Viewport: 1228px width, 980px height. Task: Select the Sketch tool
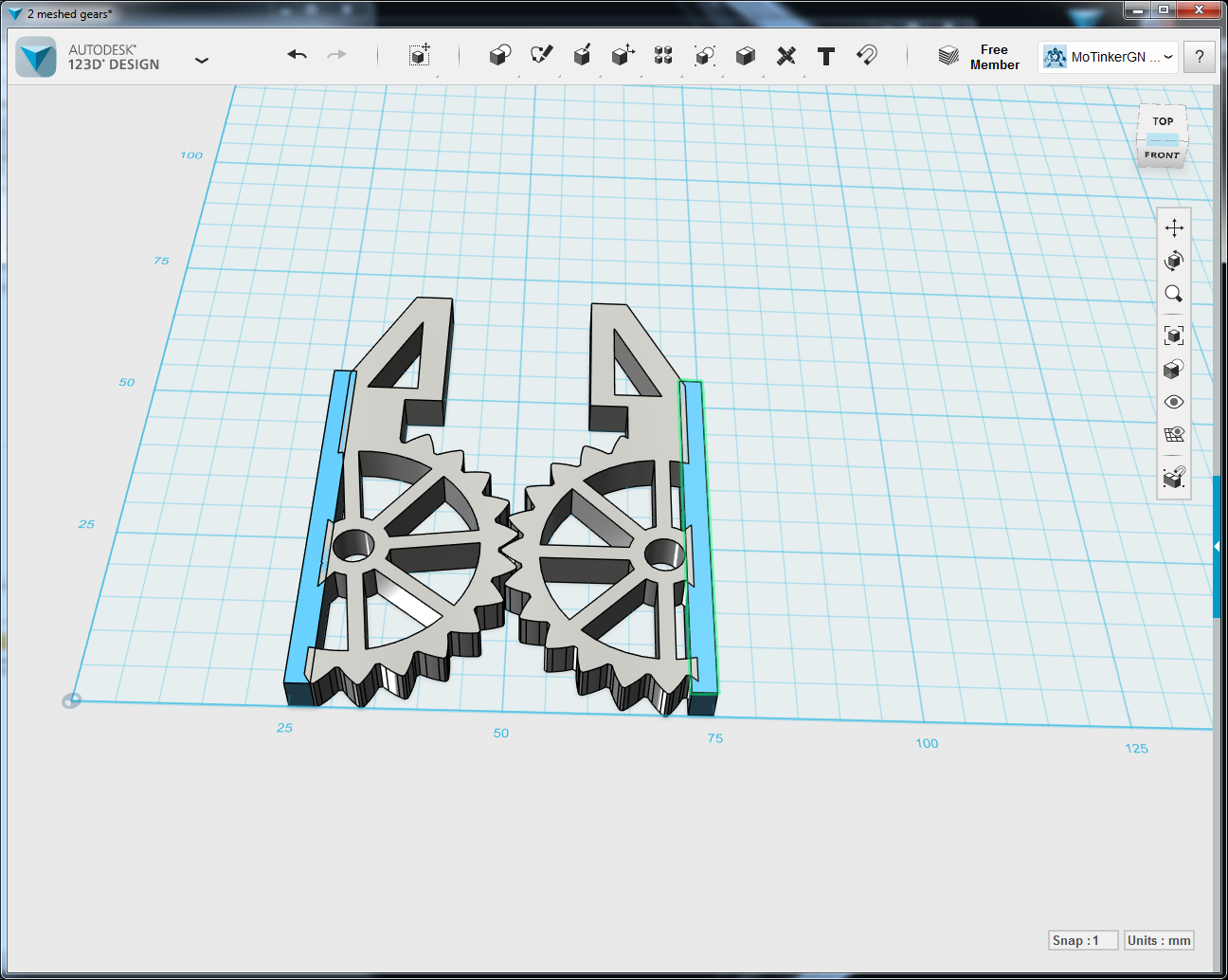541,55
